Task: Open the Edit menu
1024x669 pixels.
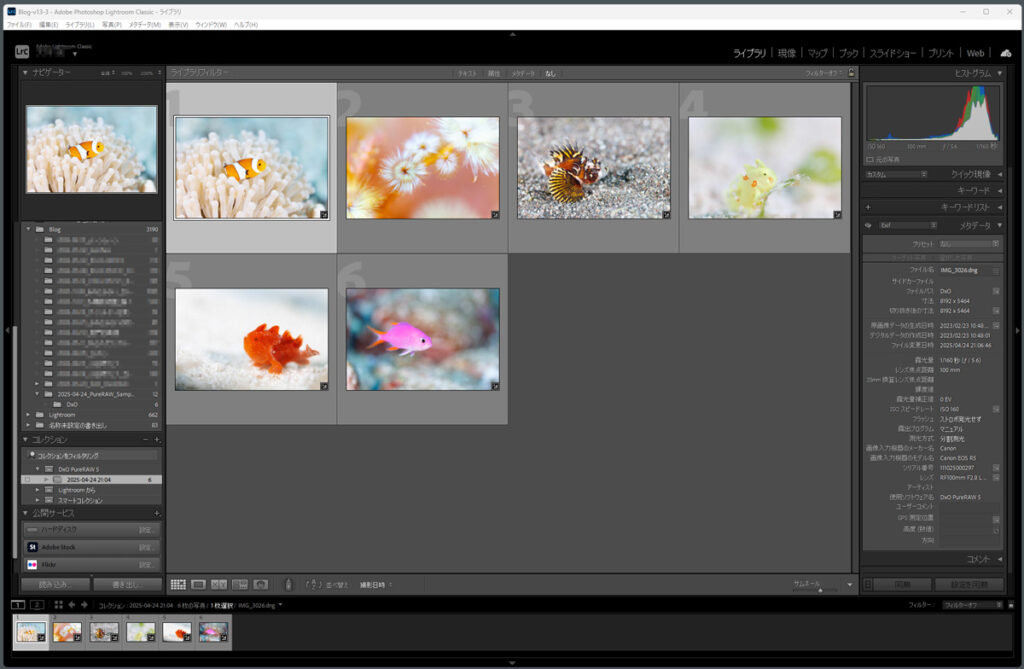Action: [x=48, y=25]
